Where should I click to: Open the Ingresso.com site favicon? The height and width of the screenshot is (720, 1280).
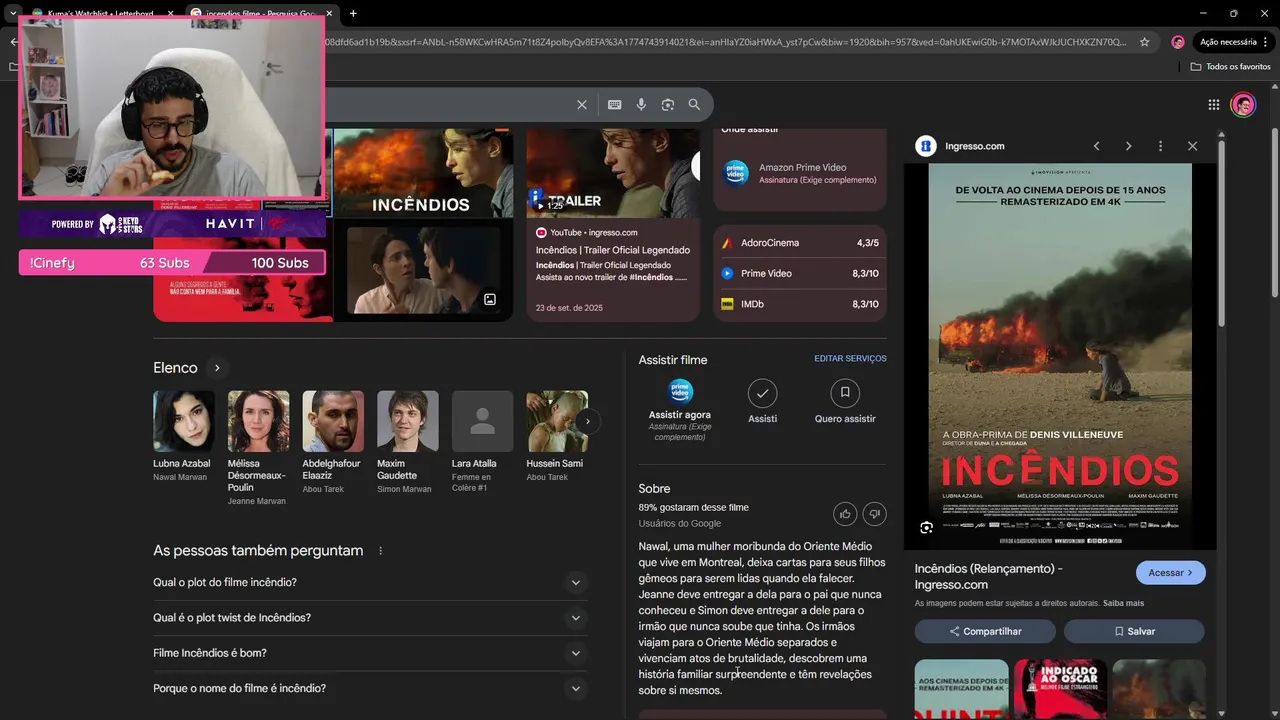click(x=926, y=146)
